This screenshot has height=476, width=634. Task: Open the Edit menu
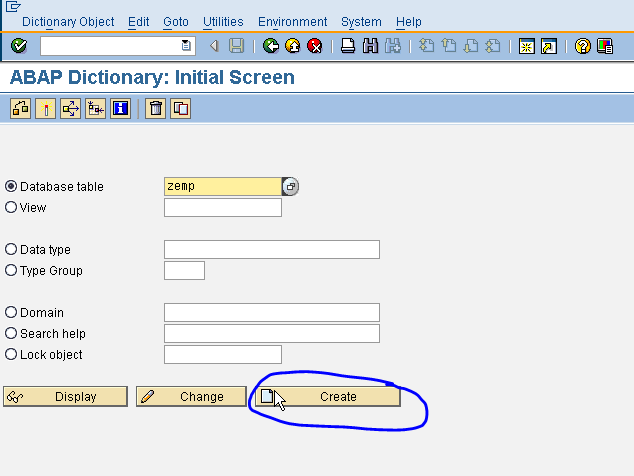[138, 22]
